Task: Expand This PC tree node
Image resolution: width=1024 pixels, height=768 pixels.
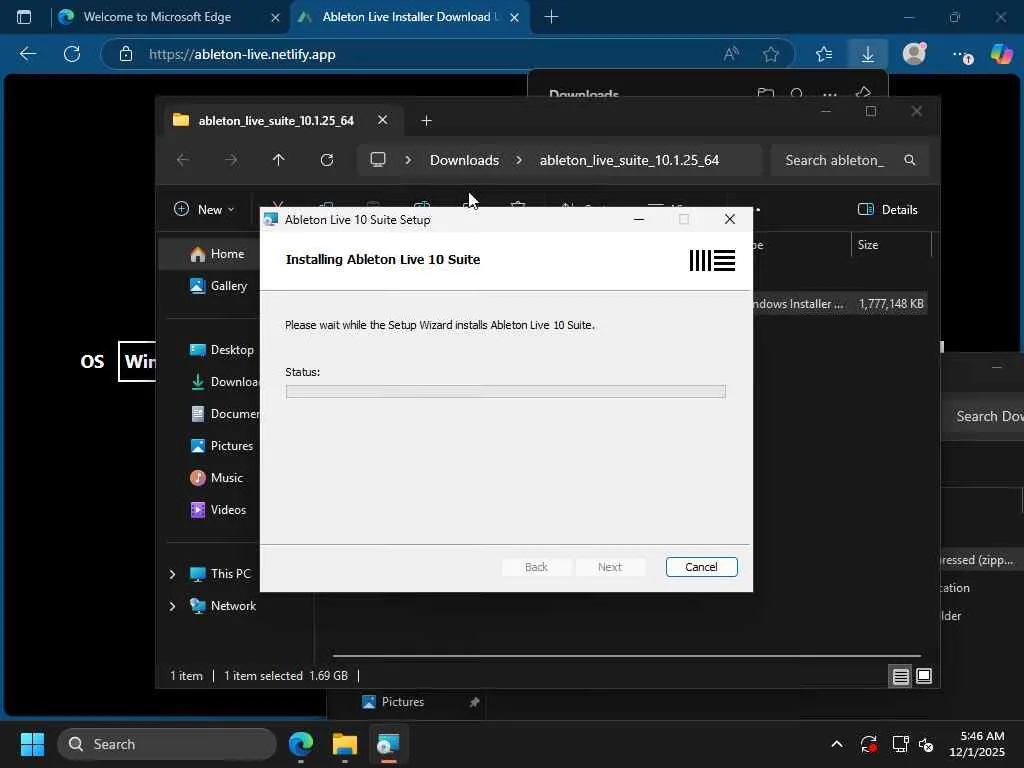Action: coord(172,574)
